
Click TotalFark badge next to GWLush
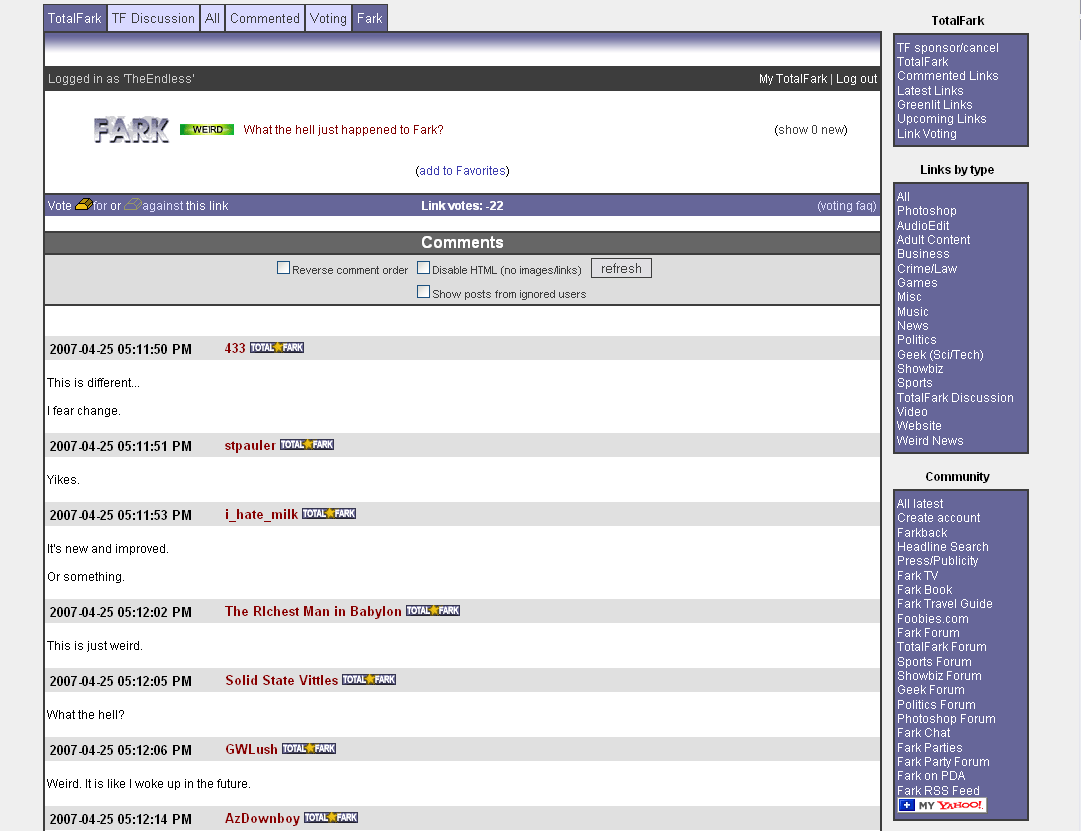pyautogui.click(x=309, y=749)
